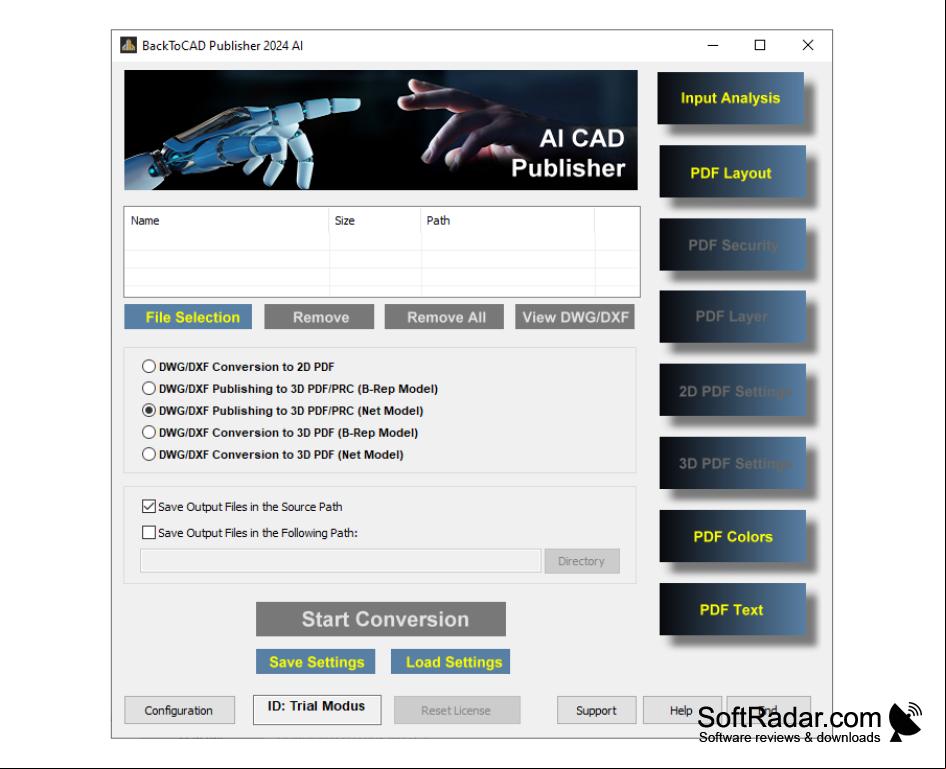Open the 3D PDF Settings
Viewport: 946px width, 769px height.
pos(732,463)
